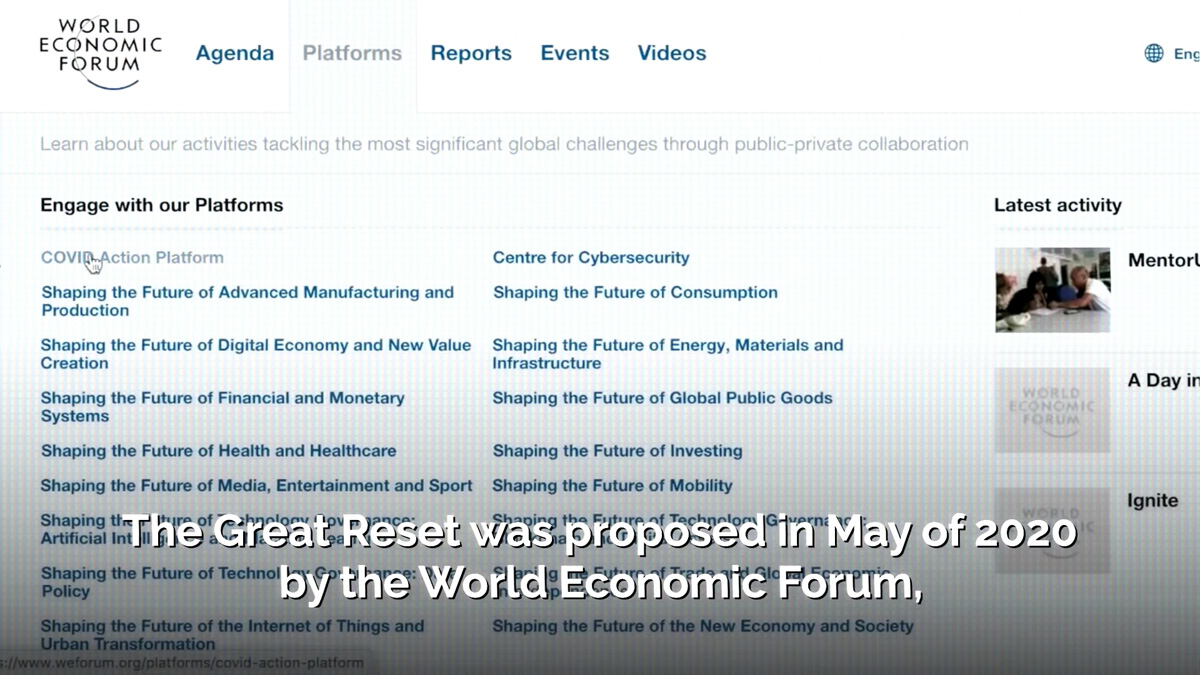
Task: Open Shaping the Future of Advanced Manufacturing and Production
Action: click(247, 301)
